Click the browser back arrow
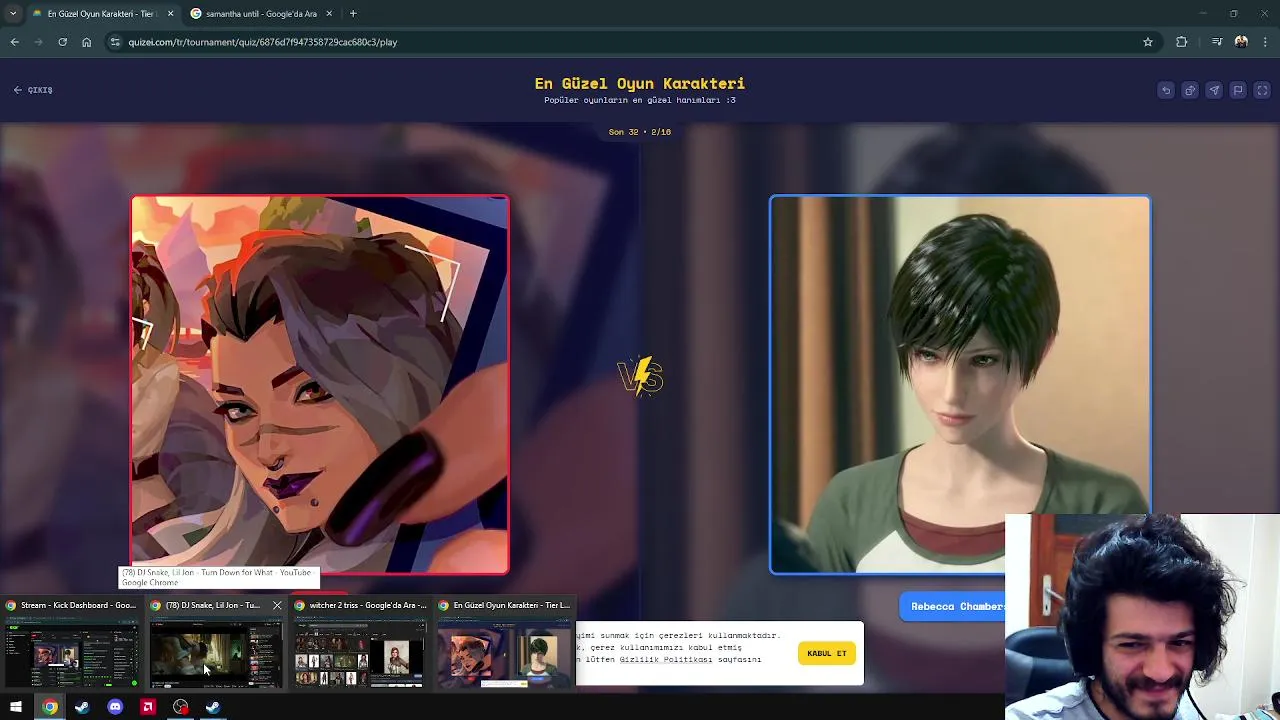The image size is (1280, 720). (14, 42)
